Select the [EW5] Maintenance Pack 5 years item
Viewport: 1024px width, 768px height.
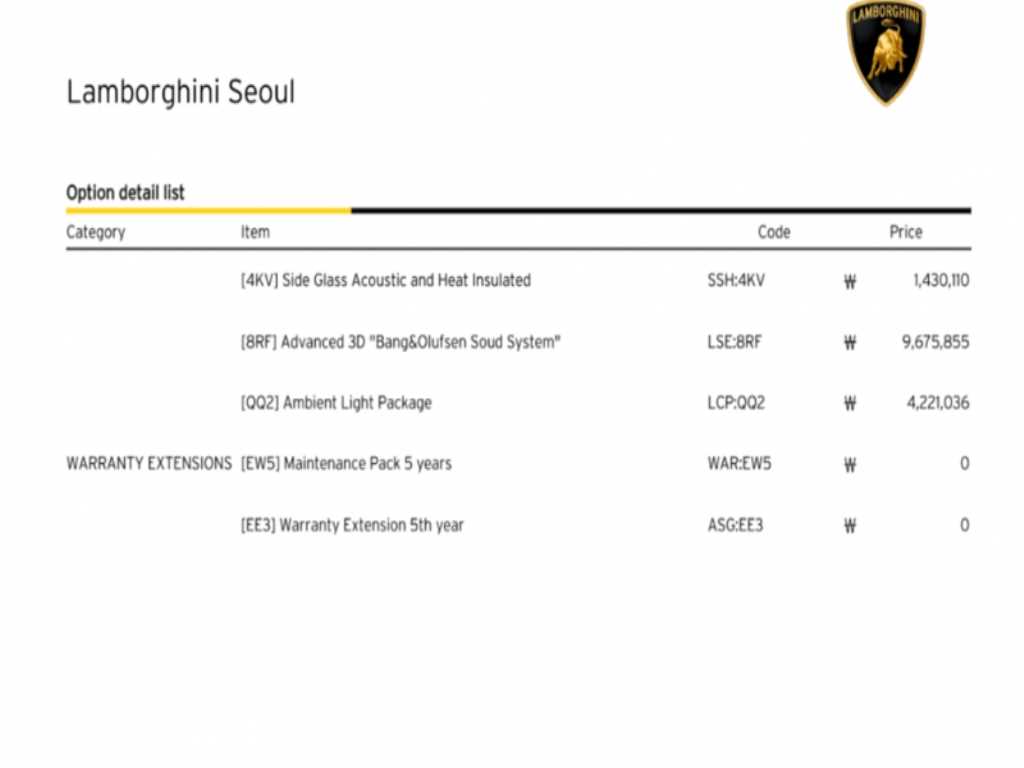click(x=346, y=464)
